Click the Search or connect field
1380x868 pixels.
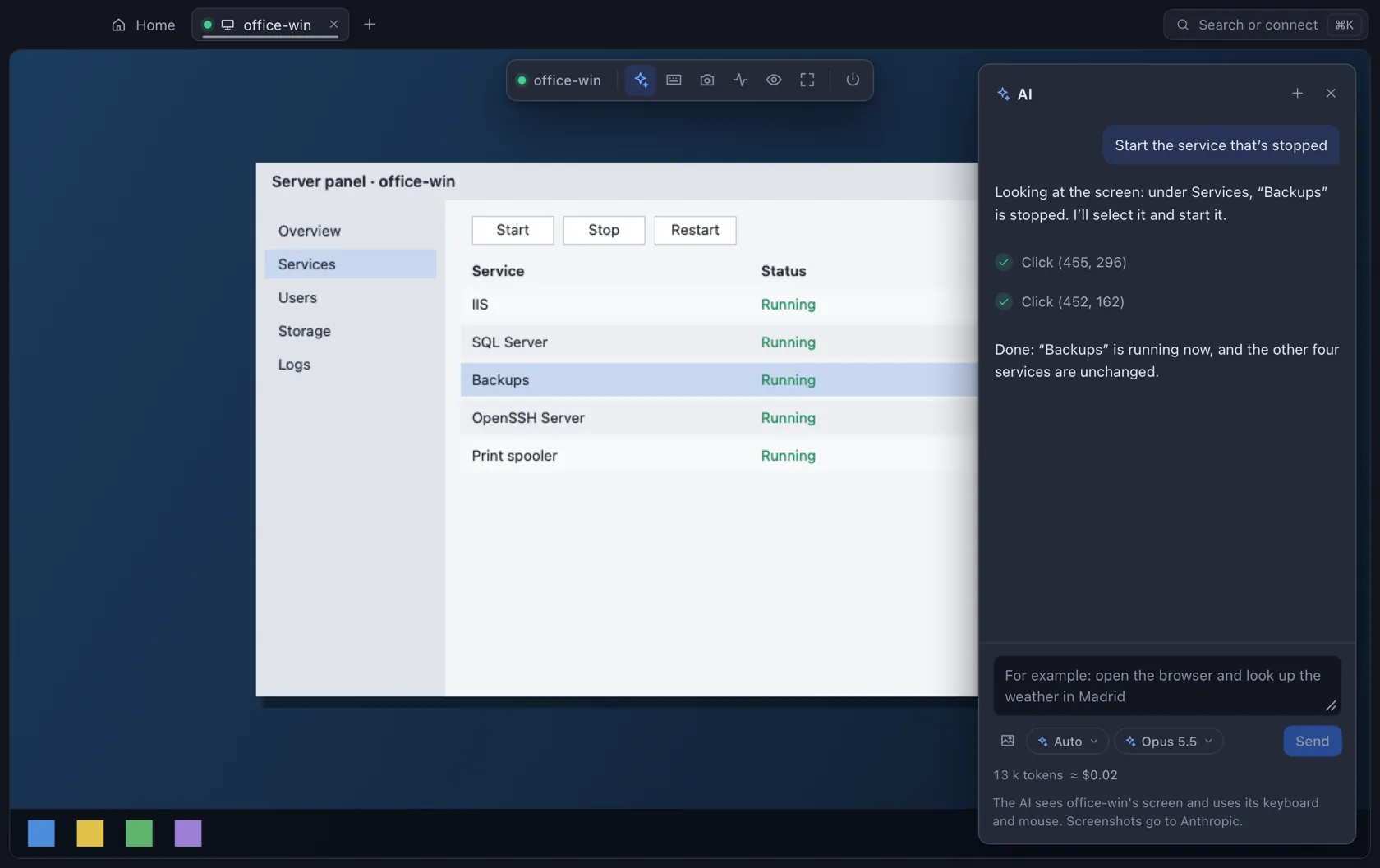[1266, 25]
